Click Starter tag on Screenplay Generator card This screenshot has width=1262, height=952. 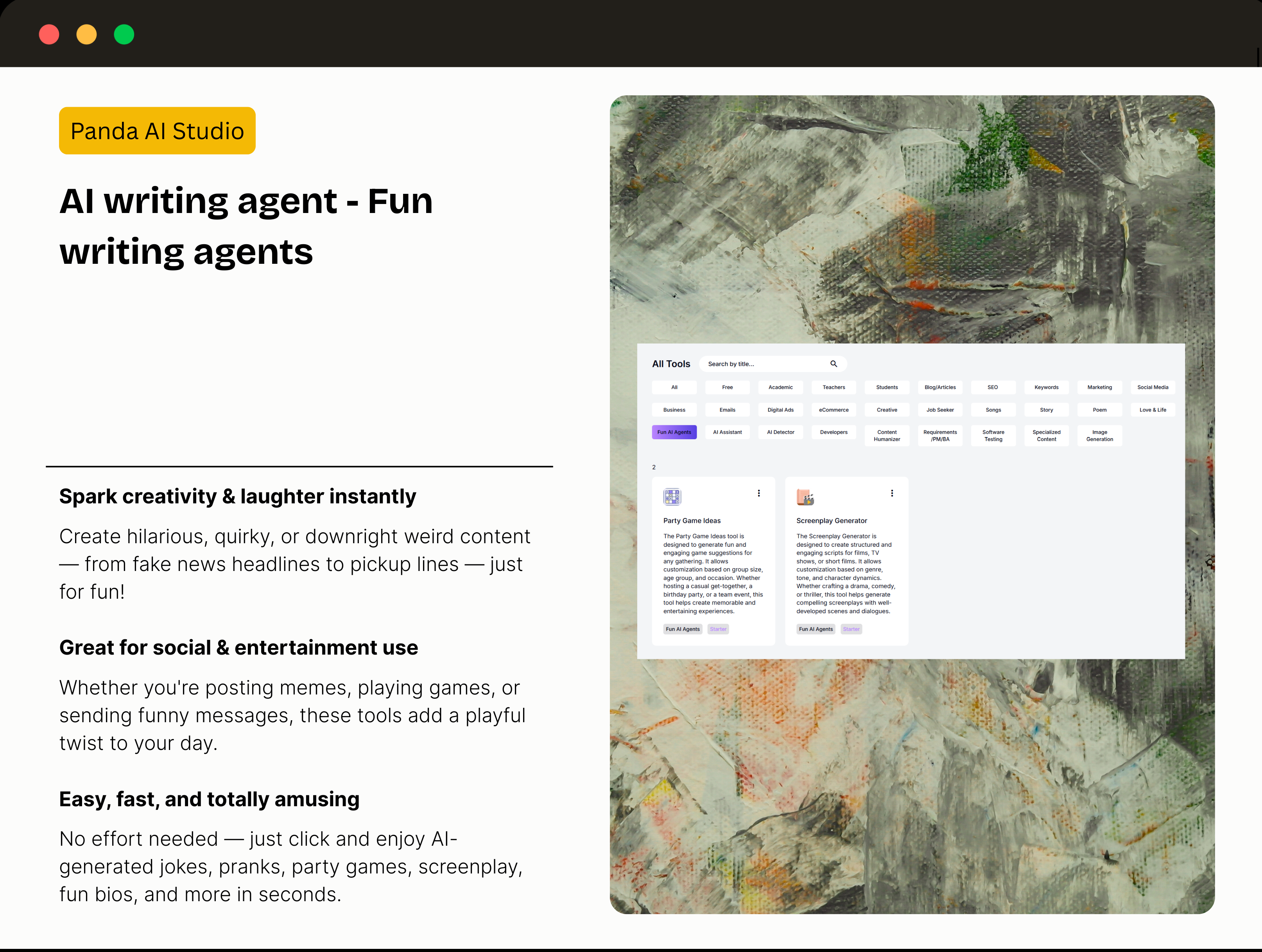point(851,629)
